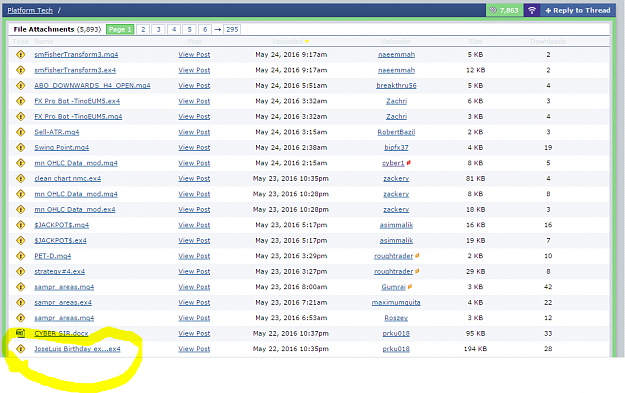This screenshot has height=393, width=625.
Task: Go to page 5 of attachments
Action: coord(190,29)
